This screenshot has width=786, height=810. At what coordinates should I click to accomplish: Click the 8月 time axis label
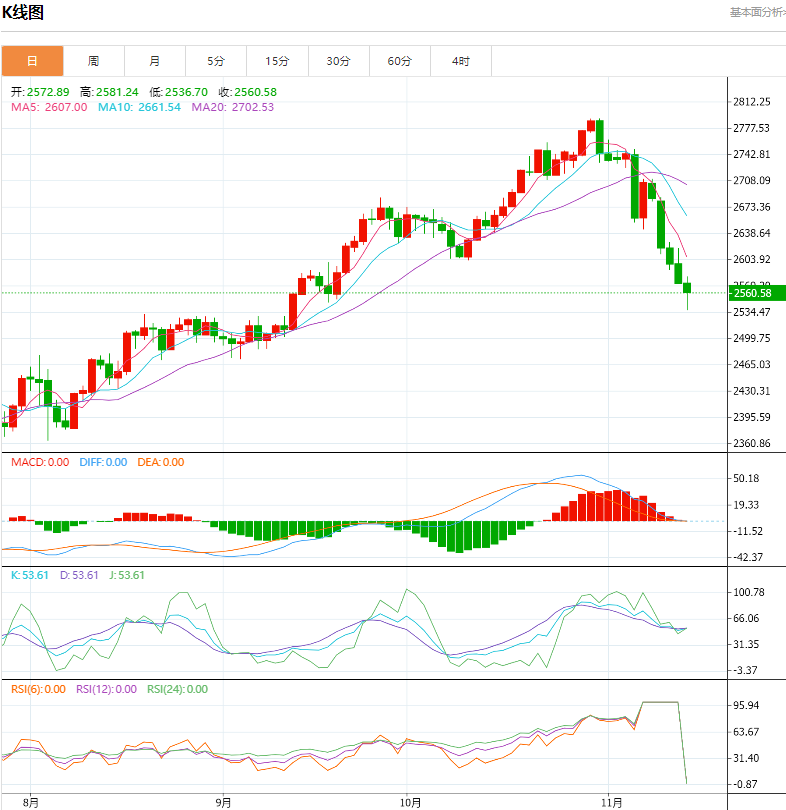tap(30, 803)
